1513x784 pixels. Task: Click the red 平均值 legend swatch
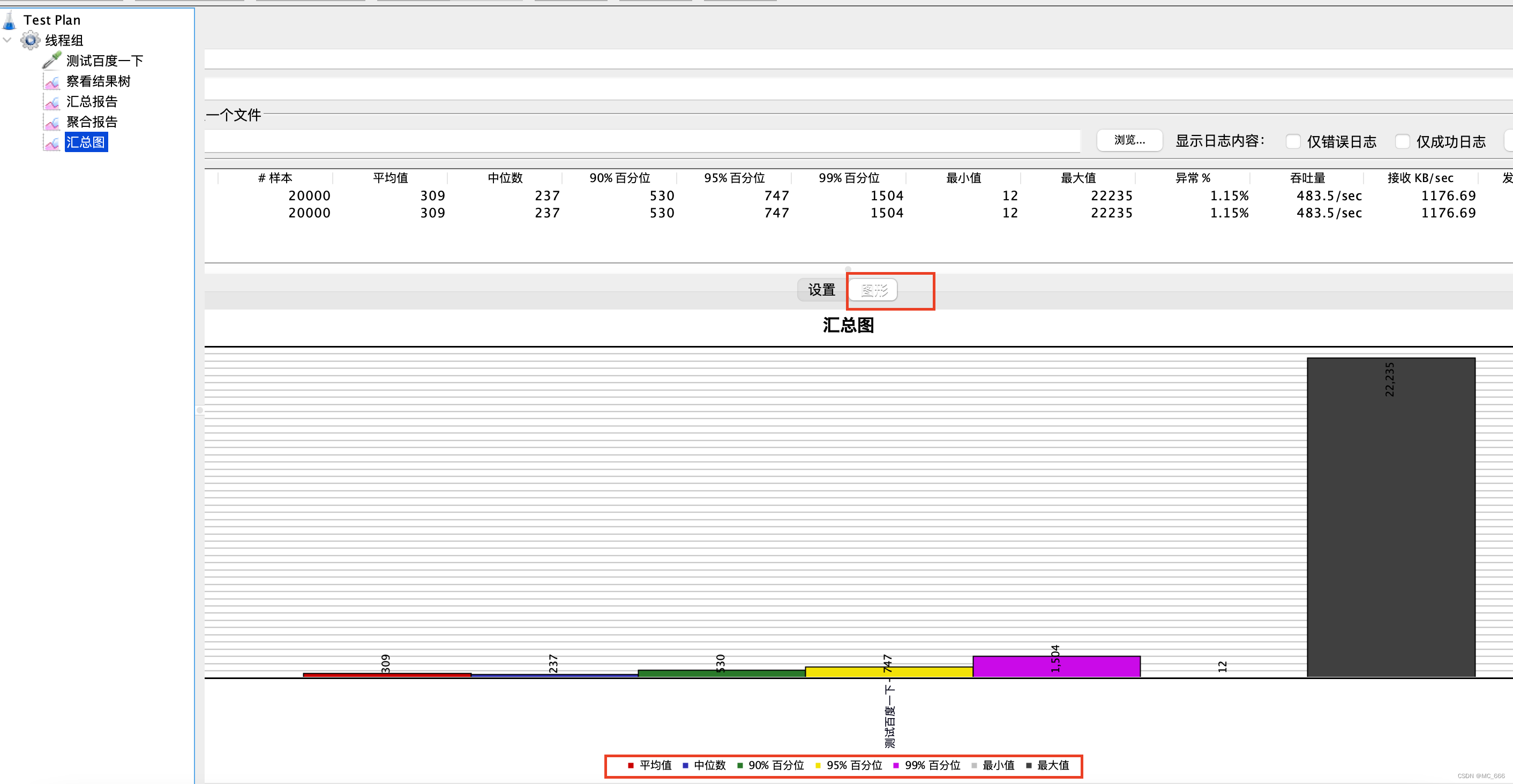click(x=630, y=765)
